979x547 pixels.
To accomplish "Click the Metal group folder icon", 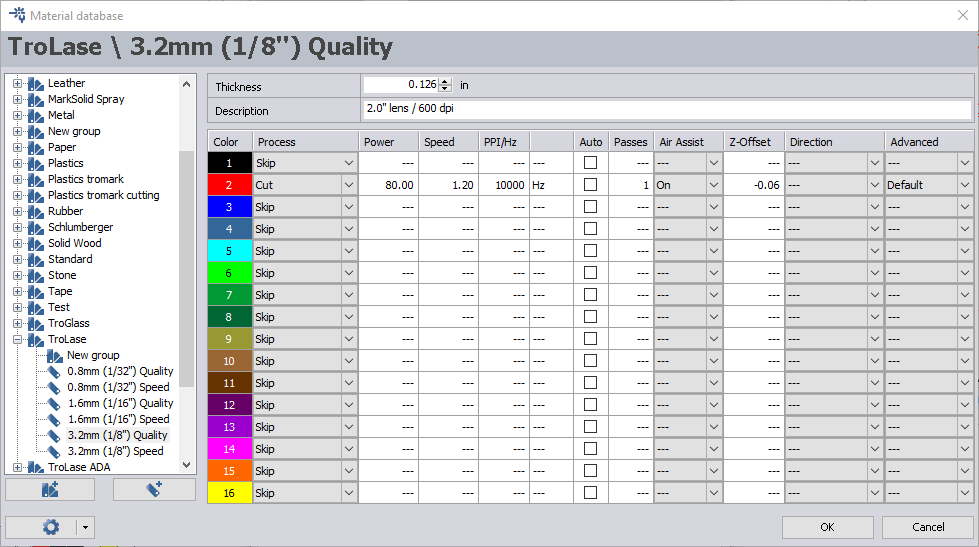I will (x=36, y=116).
